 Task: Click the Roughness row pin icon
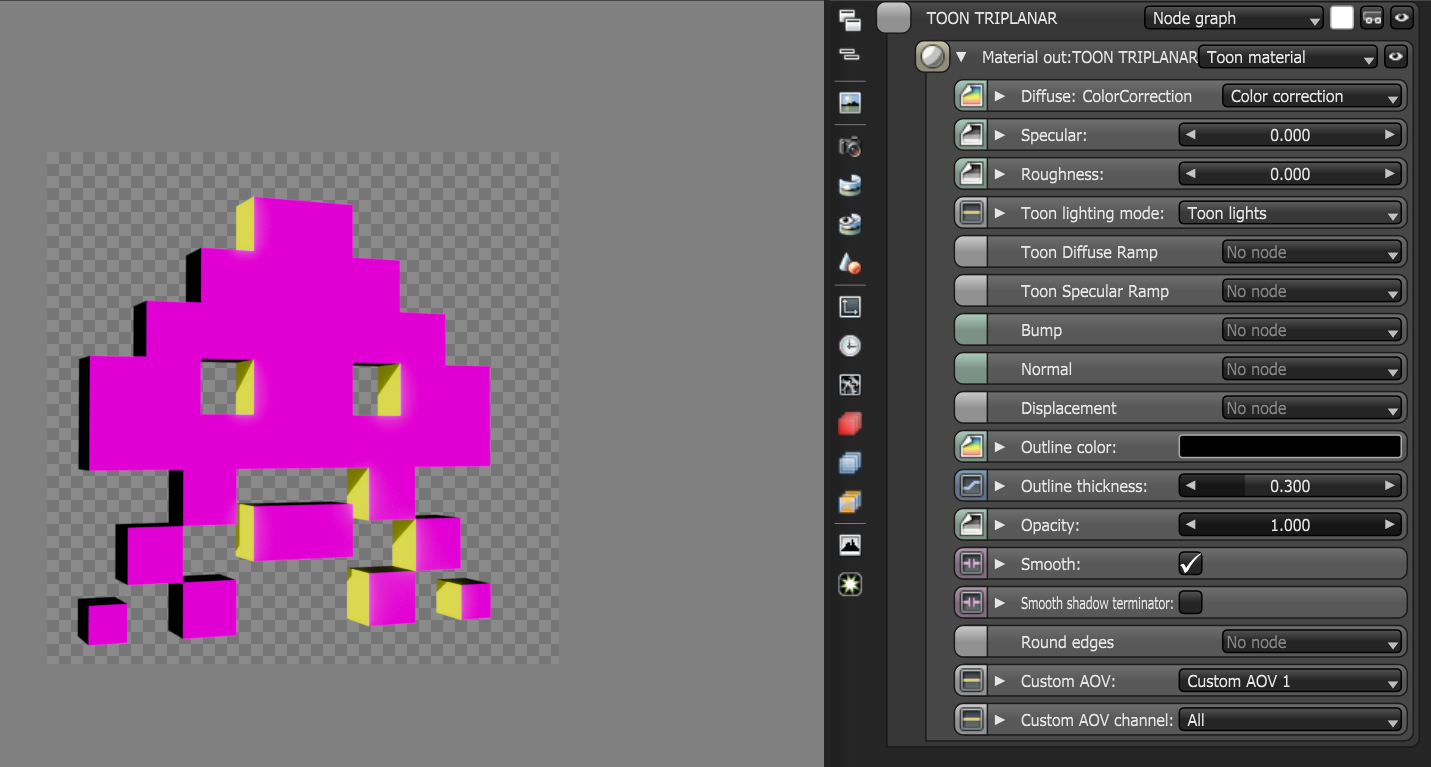971,174
